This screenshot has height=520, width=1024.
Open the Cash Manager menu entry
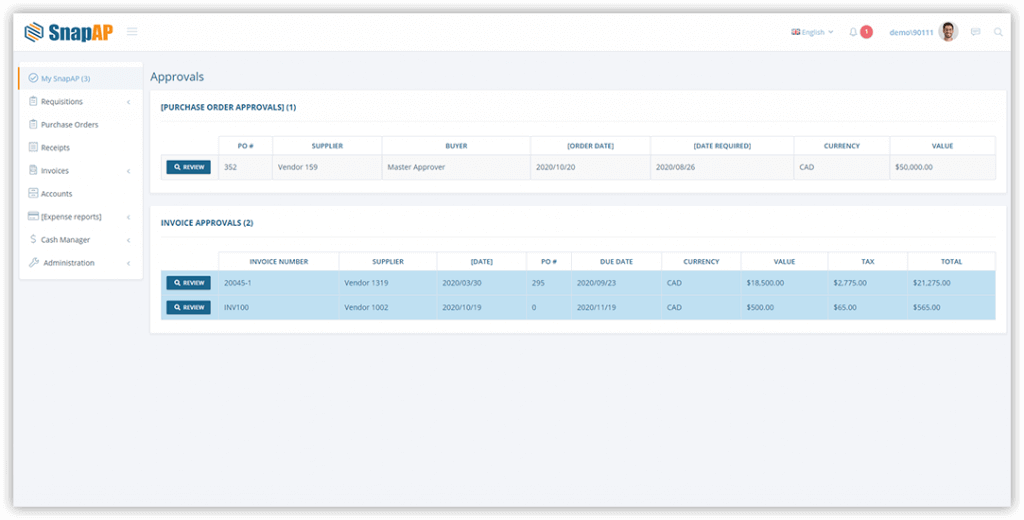pyautogui.click(x=80, y=240)
